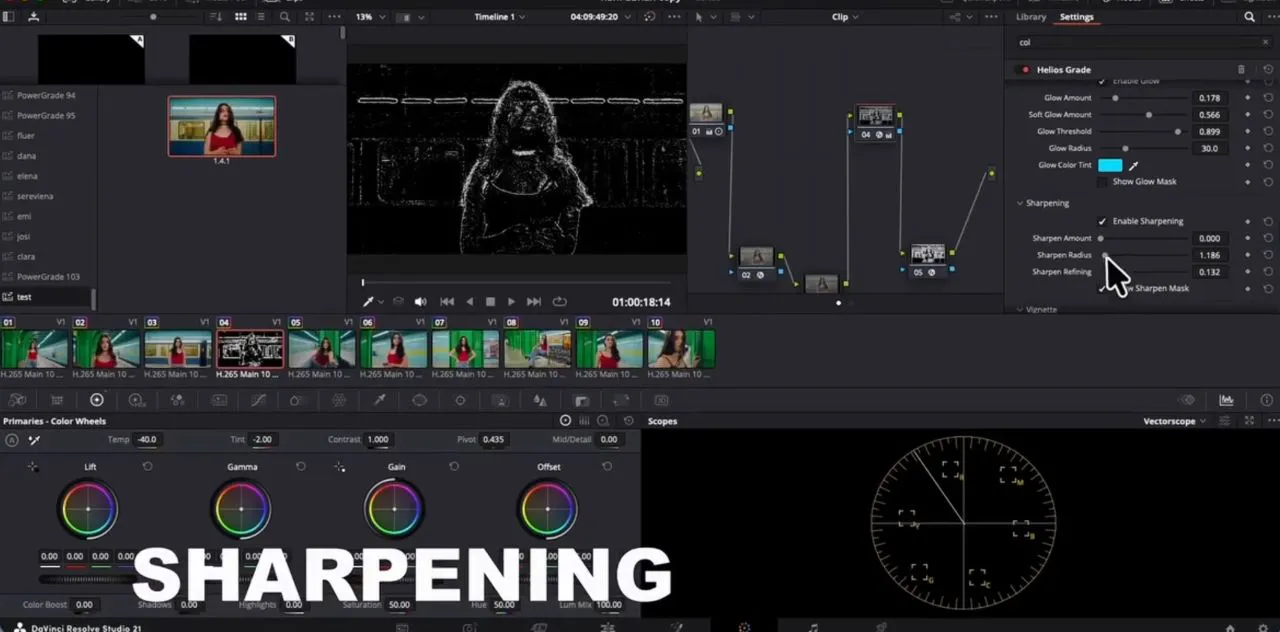The height and width of the screenshot is (632, 1280).
Task: Expand the Vignette section
Action: point(1020,310)
